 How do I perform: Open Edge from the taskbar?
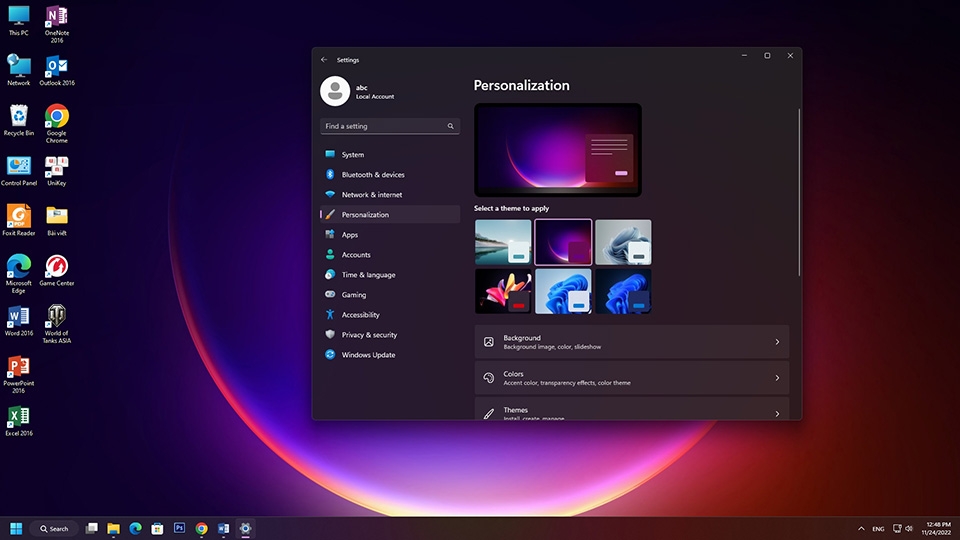(135, 528)
